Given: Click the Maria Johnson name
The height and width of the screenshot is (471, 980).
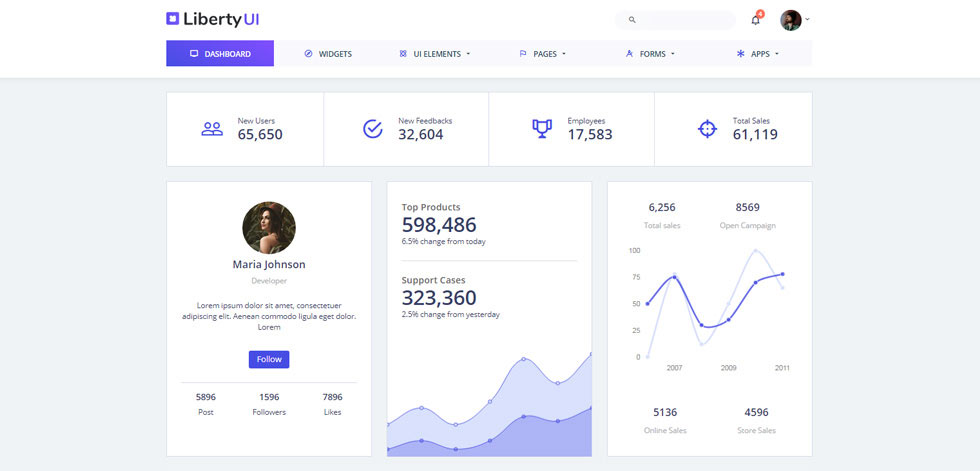Looking at the screenshot, I should click(x=269, y=264).
